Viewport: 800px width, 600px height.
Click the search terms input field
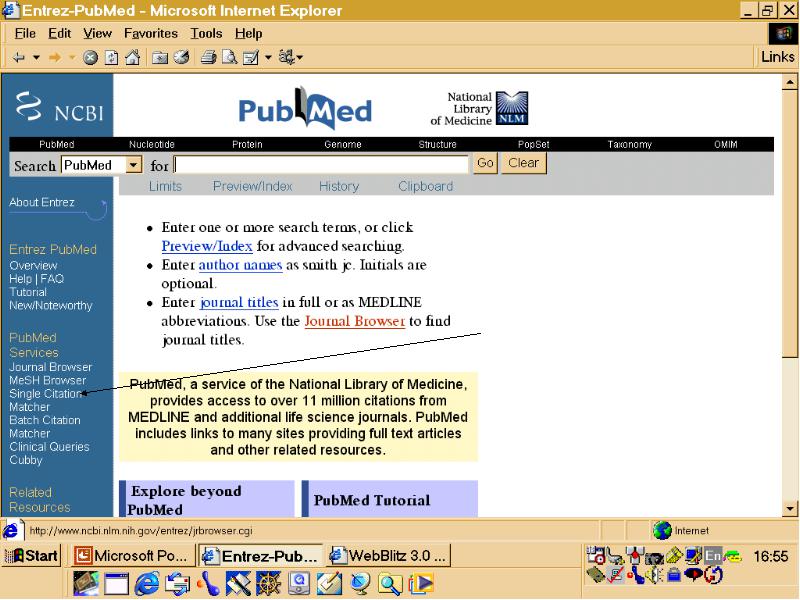click(x=321, y=164)
